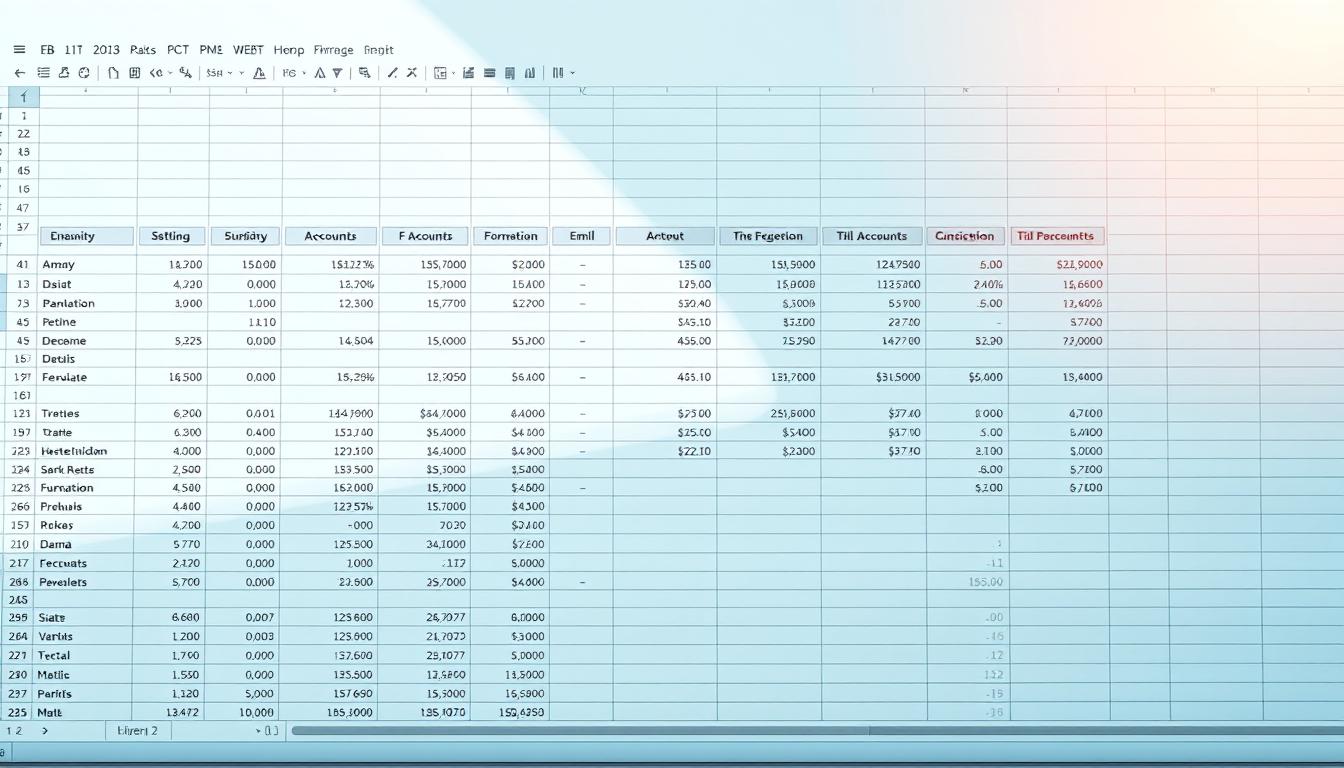The image size is (1344, 768).
Task: Select the cell with value $21,9000
Action: pos(1057,265)
